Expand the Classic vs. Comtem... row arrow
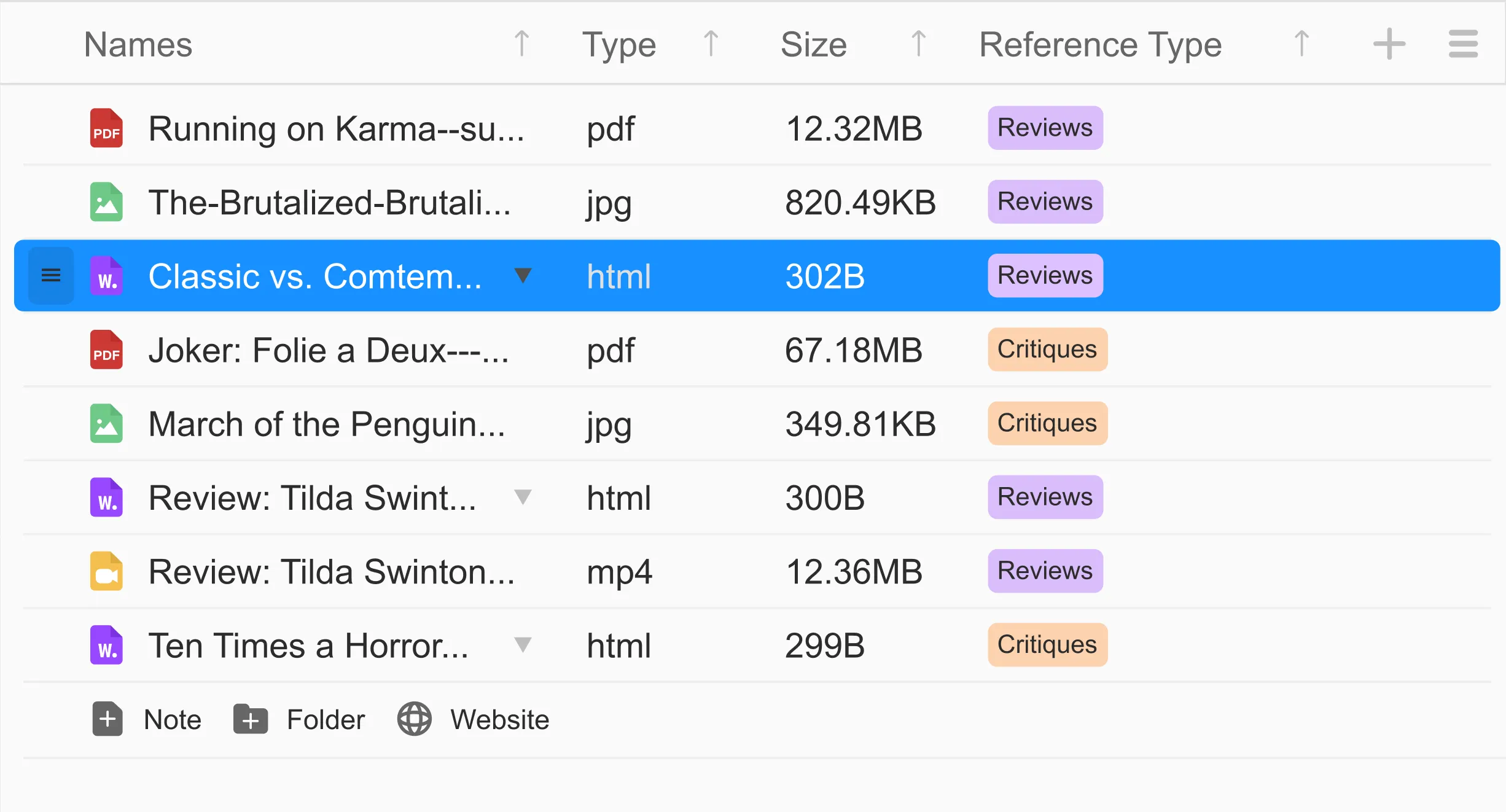Image resolution: width=1506 pixels, height=812 pixels. click(x=523, y=275)
